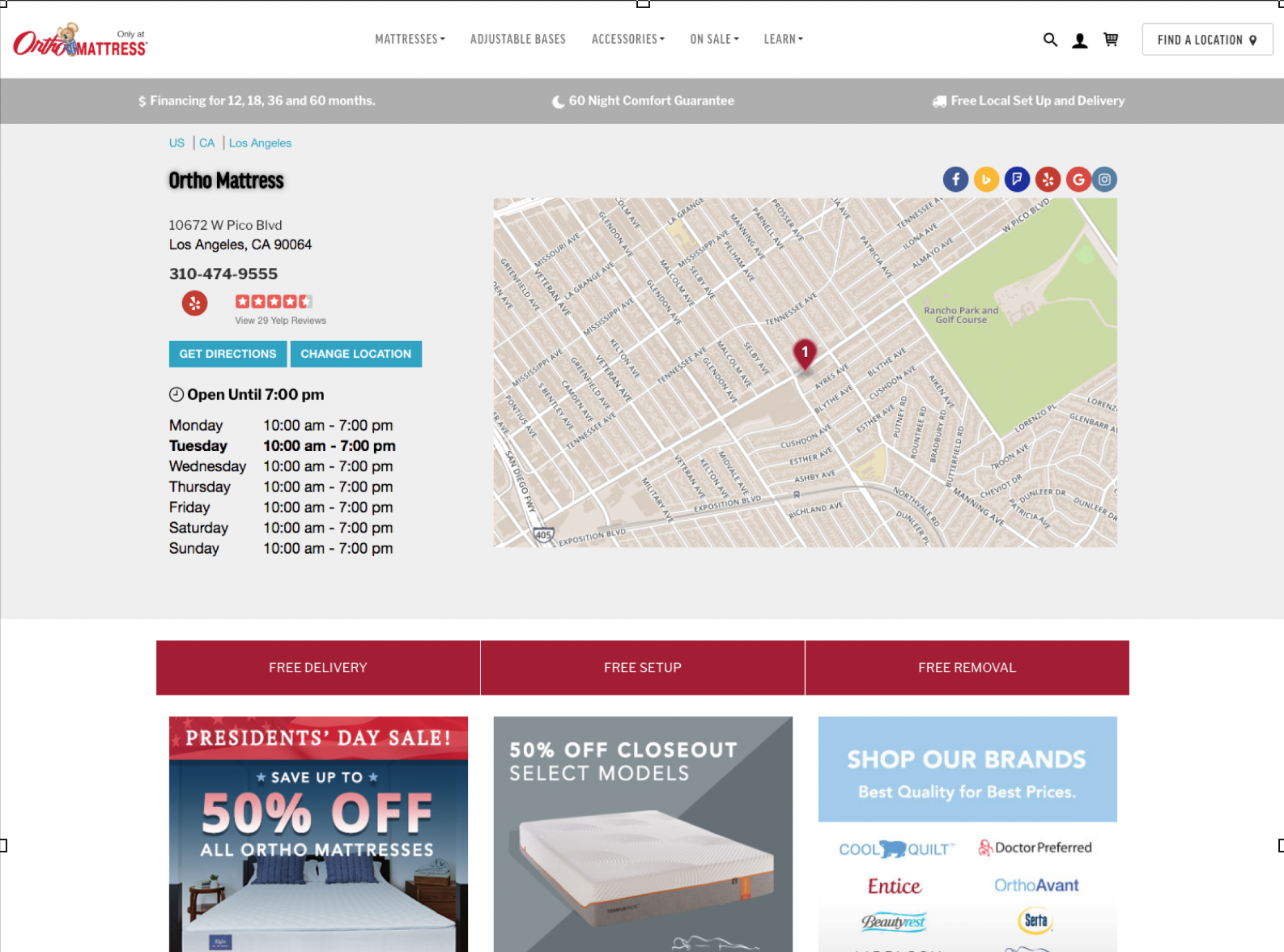Click the Get Directions button
Screen dimensions: 1284x952
point(227,354)
